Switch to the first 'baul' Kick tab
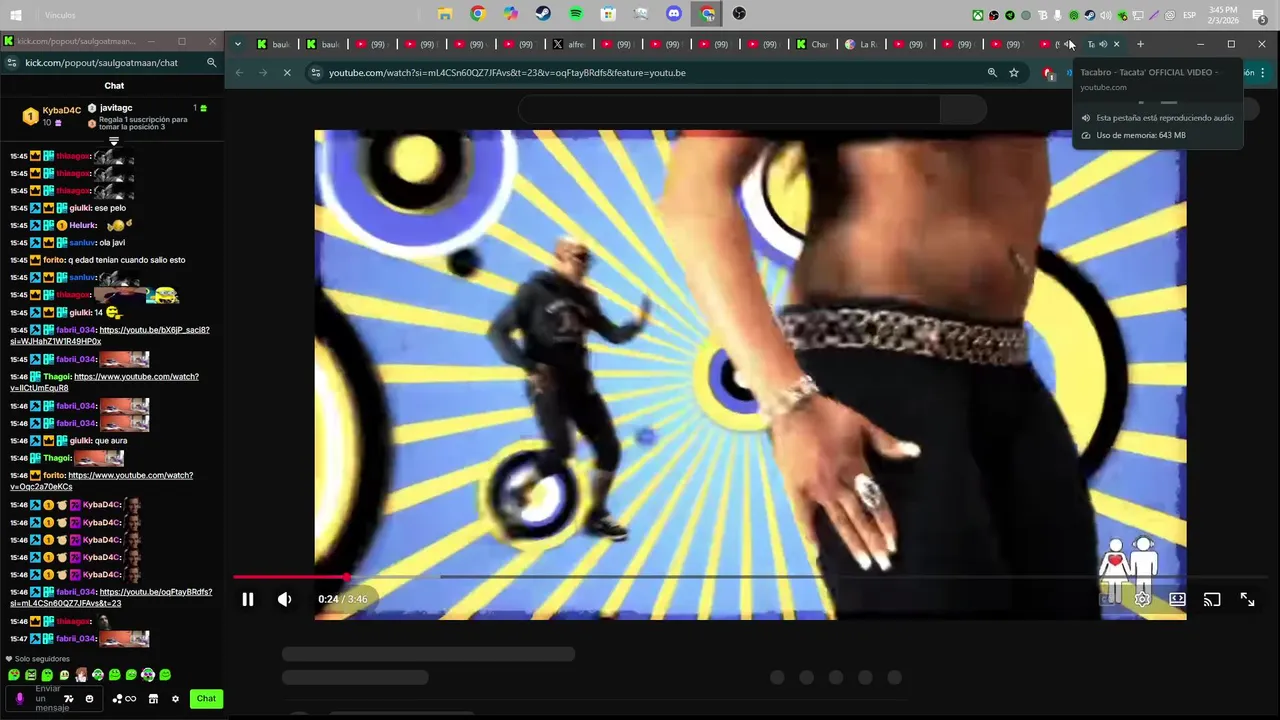The image size is (1280, 720). pos(274,44)
